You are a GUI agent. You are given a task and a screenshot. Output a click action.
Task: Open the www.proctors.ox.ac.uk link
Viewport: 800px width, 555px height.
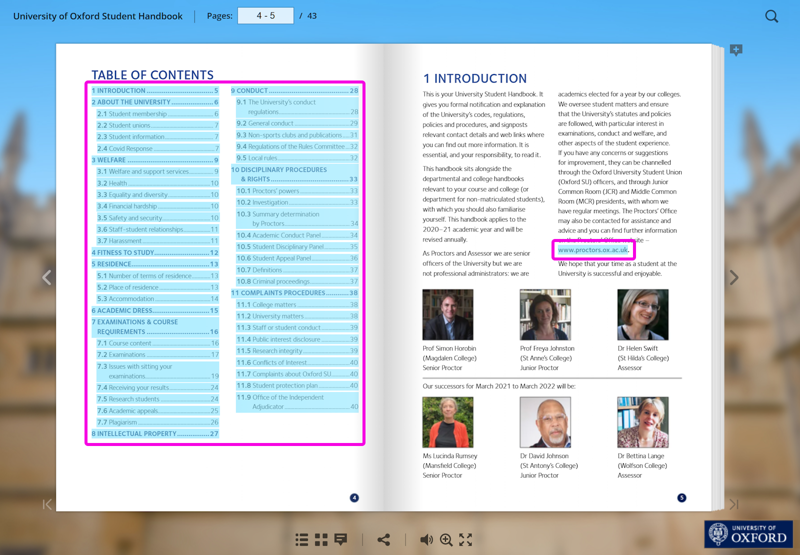coord(593,250)
